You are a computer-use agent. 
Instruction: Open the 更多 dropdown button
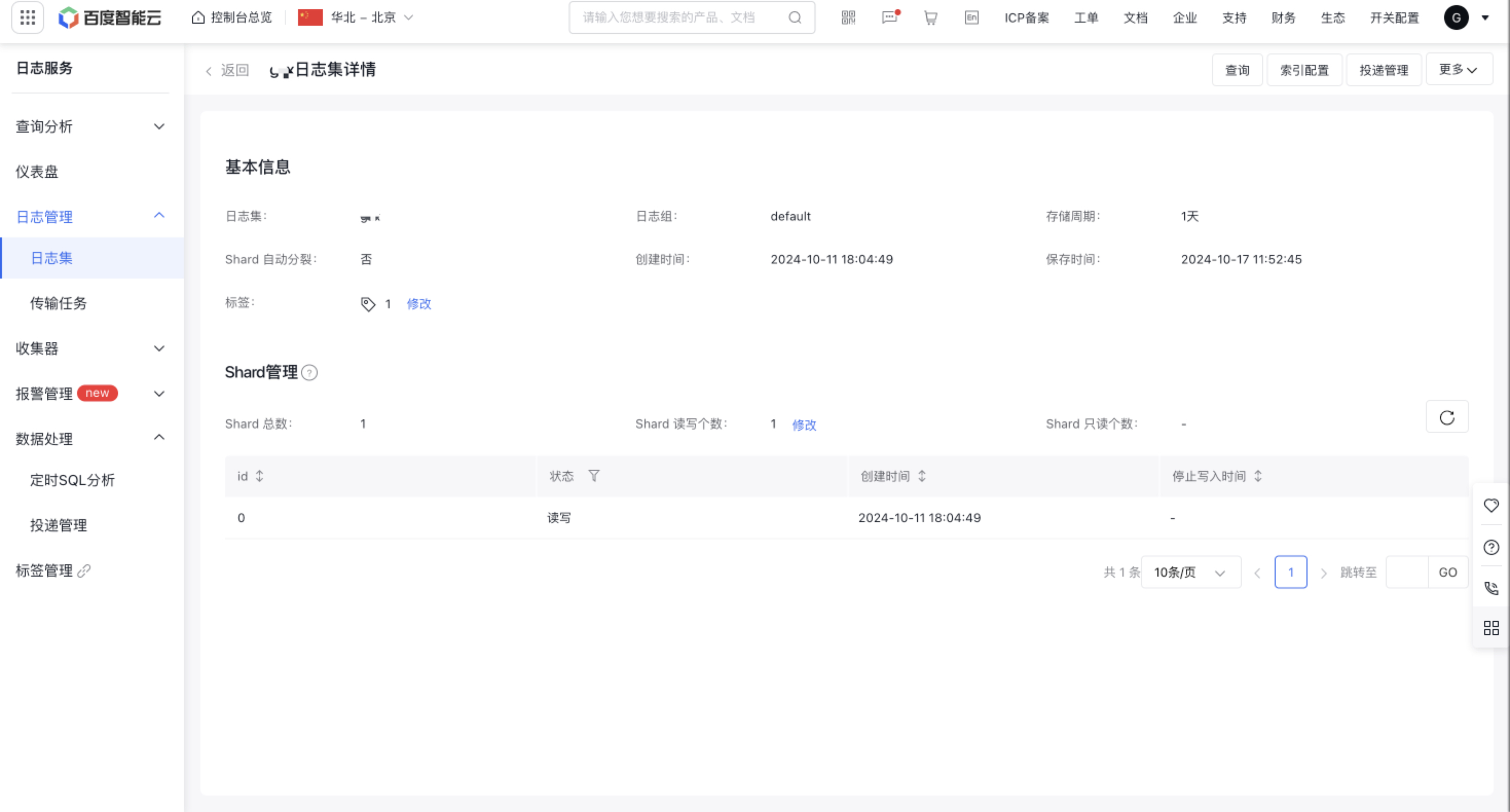tap(1459, 70)
